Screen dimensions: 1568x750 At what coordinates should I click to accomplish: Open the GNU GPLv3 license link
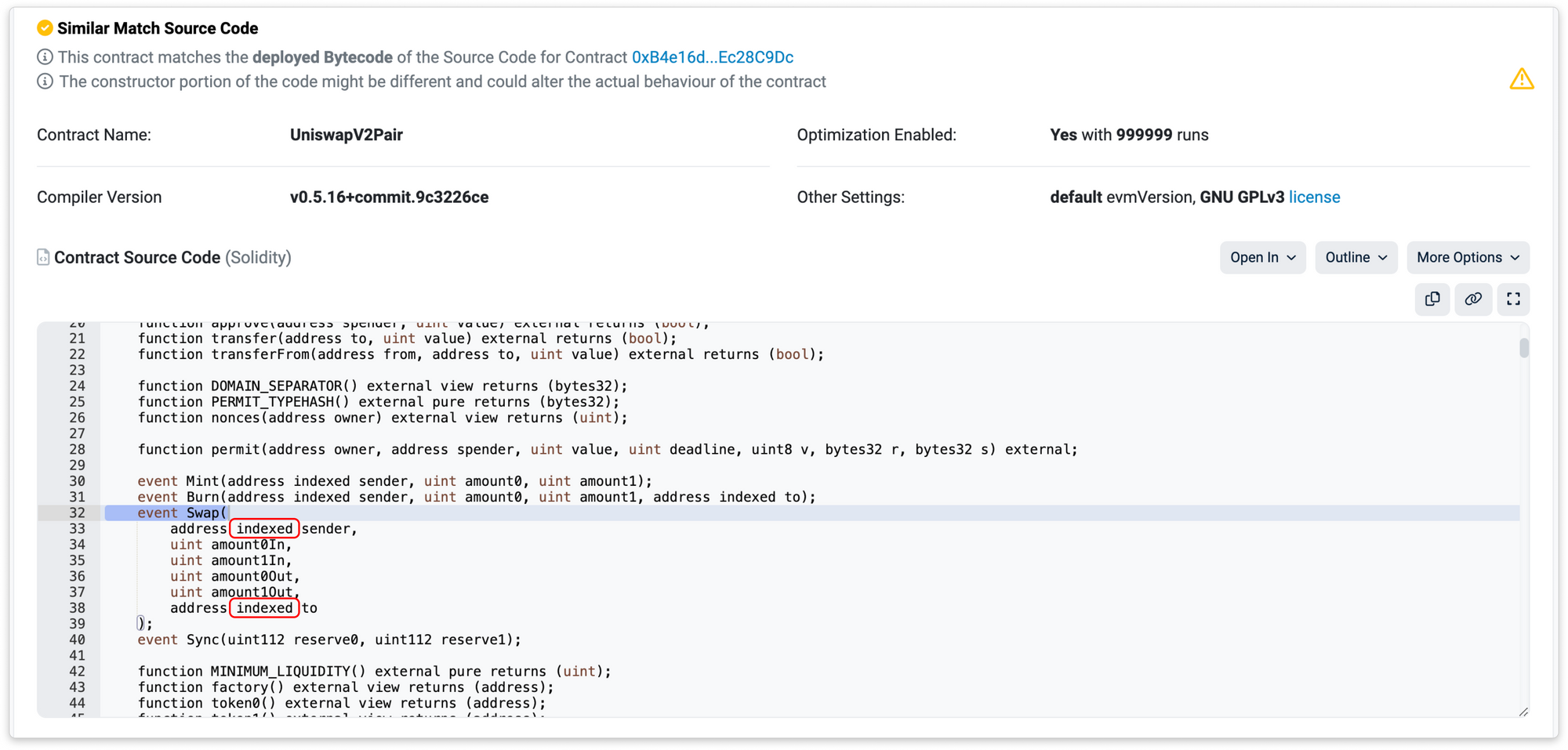[1314, 197]
